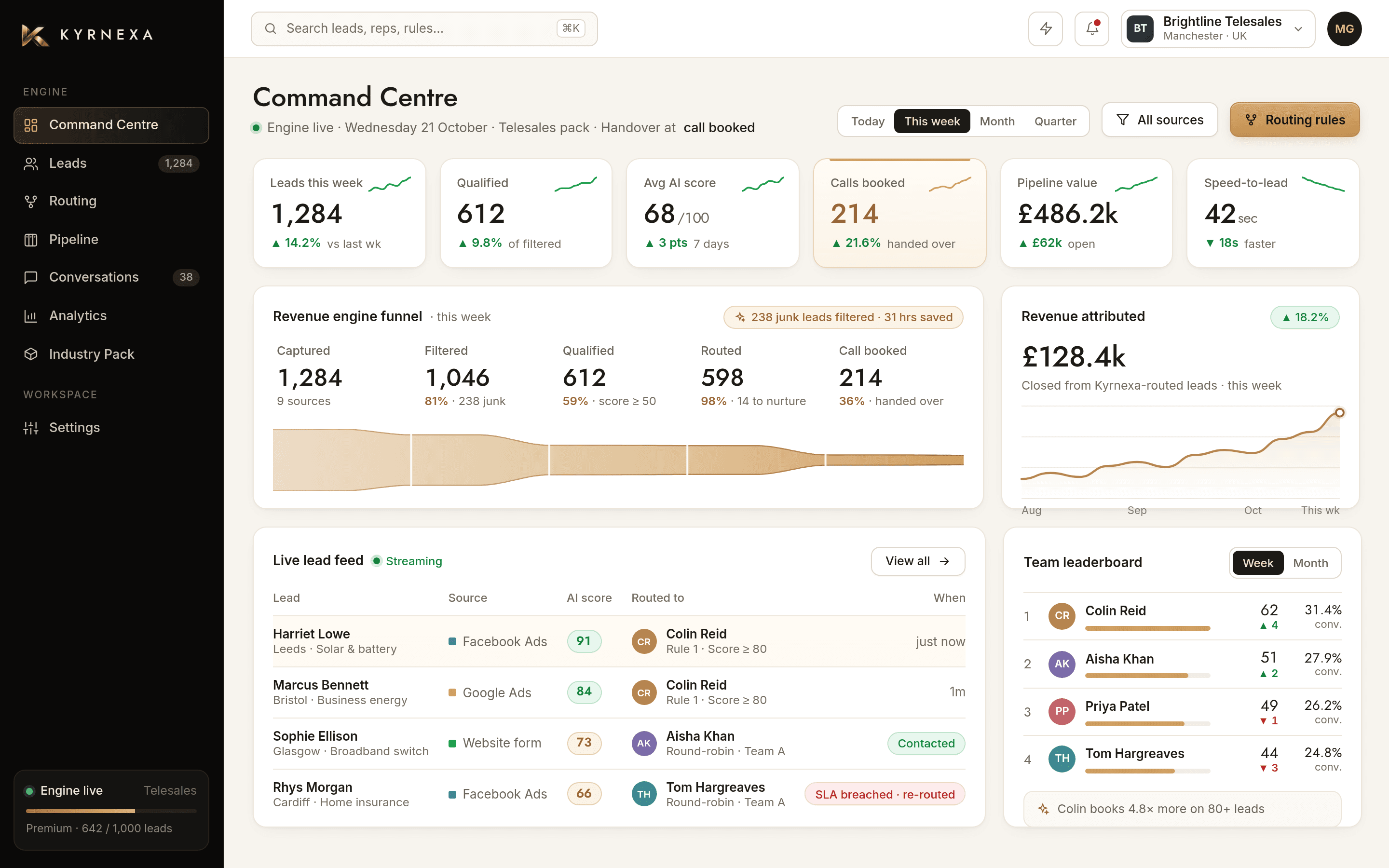Click the revenue chart endpoint marker
This screenshot has height=868, width=1389.
coord(1339,413)
